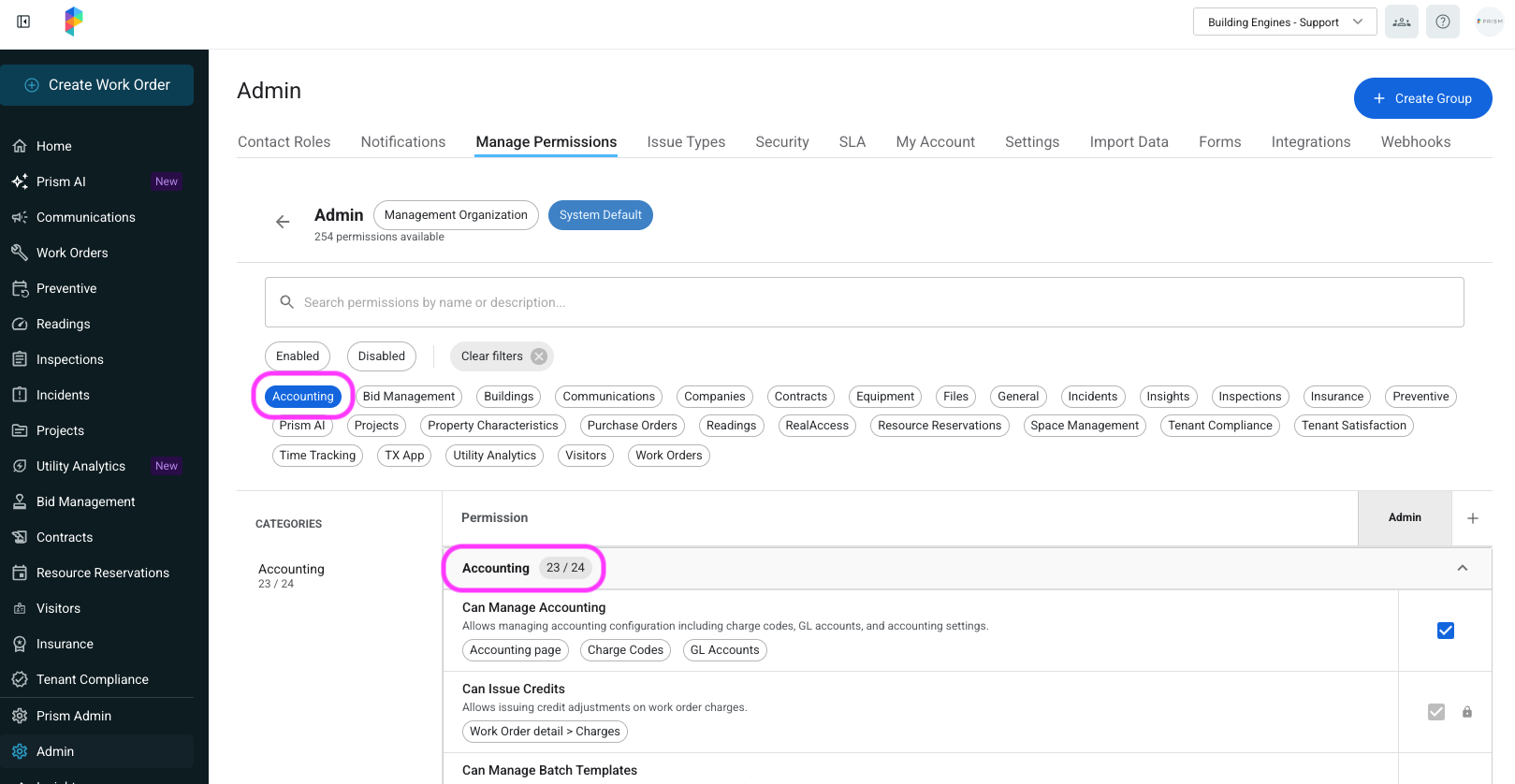This screenshot has width=1515, height=784.
Task: Toggle the Enabled filter chip
Action: pyautogui.click(x=298, y=356)
